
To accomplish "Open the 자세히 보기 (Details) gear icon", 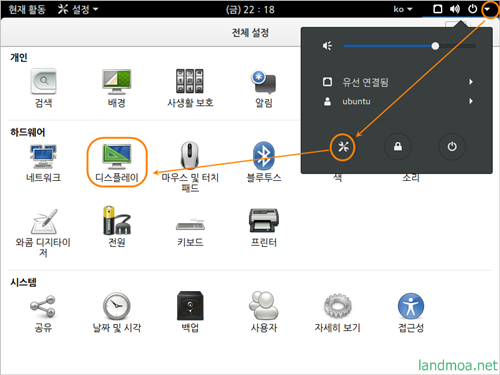I will point(337,306).
